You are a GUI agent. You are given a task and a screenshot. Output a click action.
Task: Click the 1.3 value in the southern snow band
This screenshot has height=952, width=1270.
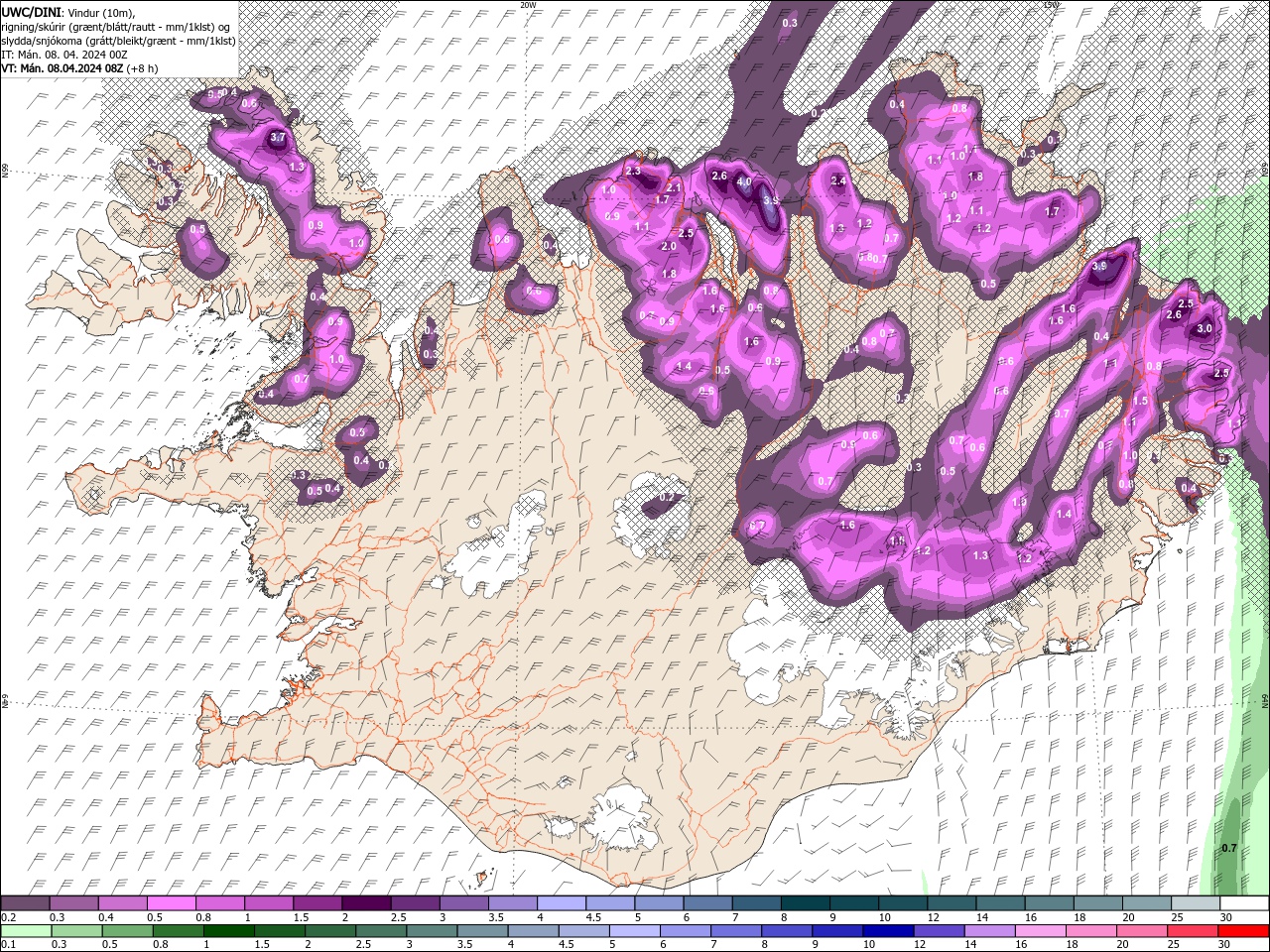(x=981, y=556)
